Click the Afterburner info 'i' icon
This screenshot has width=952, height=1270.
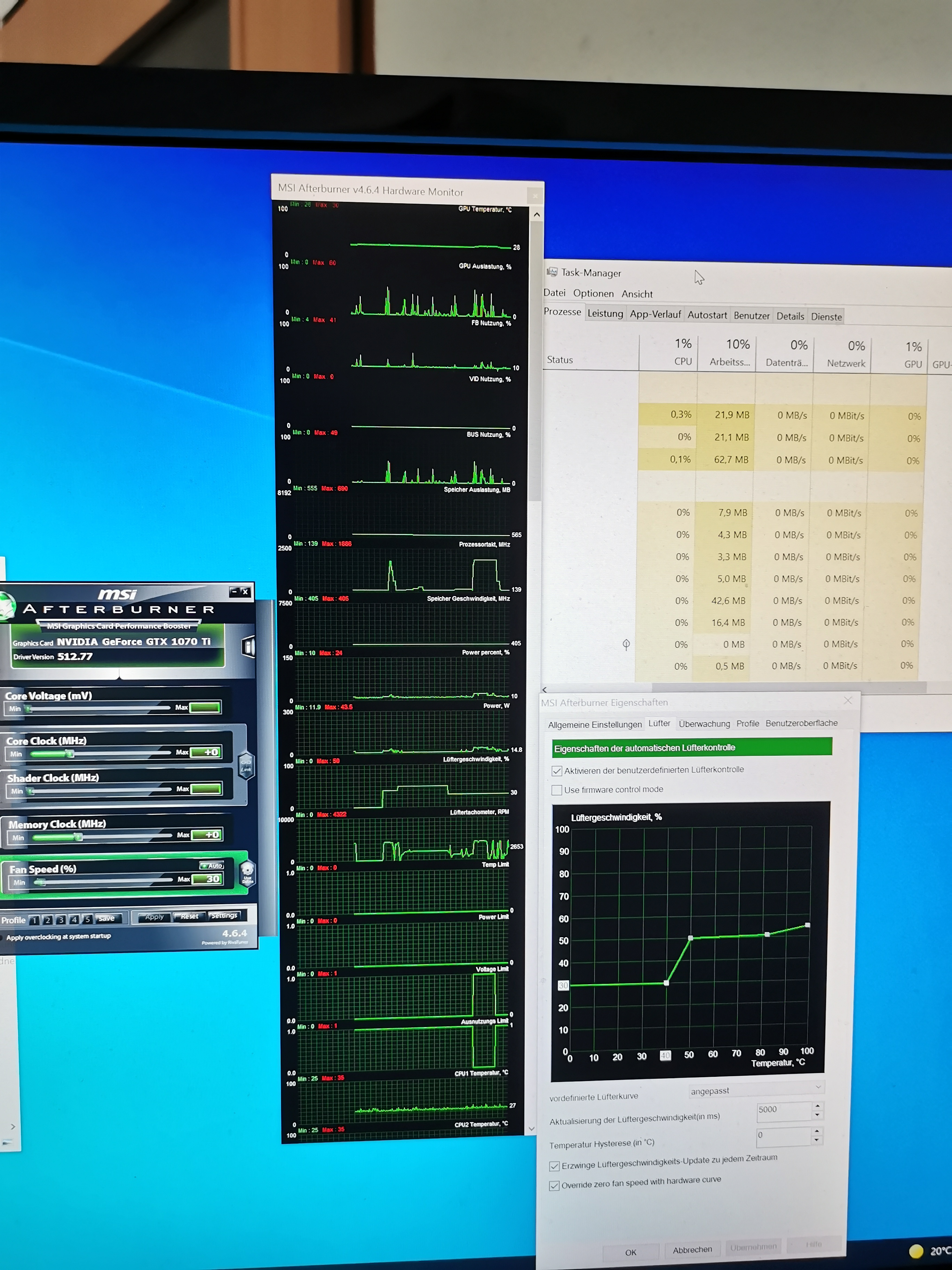click(248, 647)
